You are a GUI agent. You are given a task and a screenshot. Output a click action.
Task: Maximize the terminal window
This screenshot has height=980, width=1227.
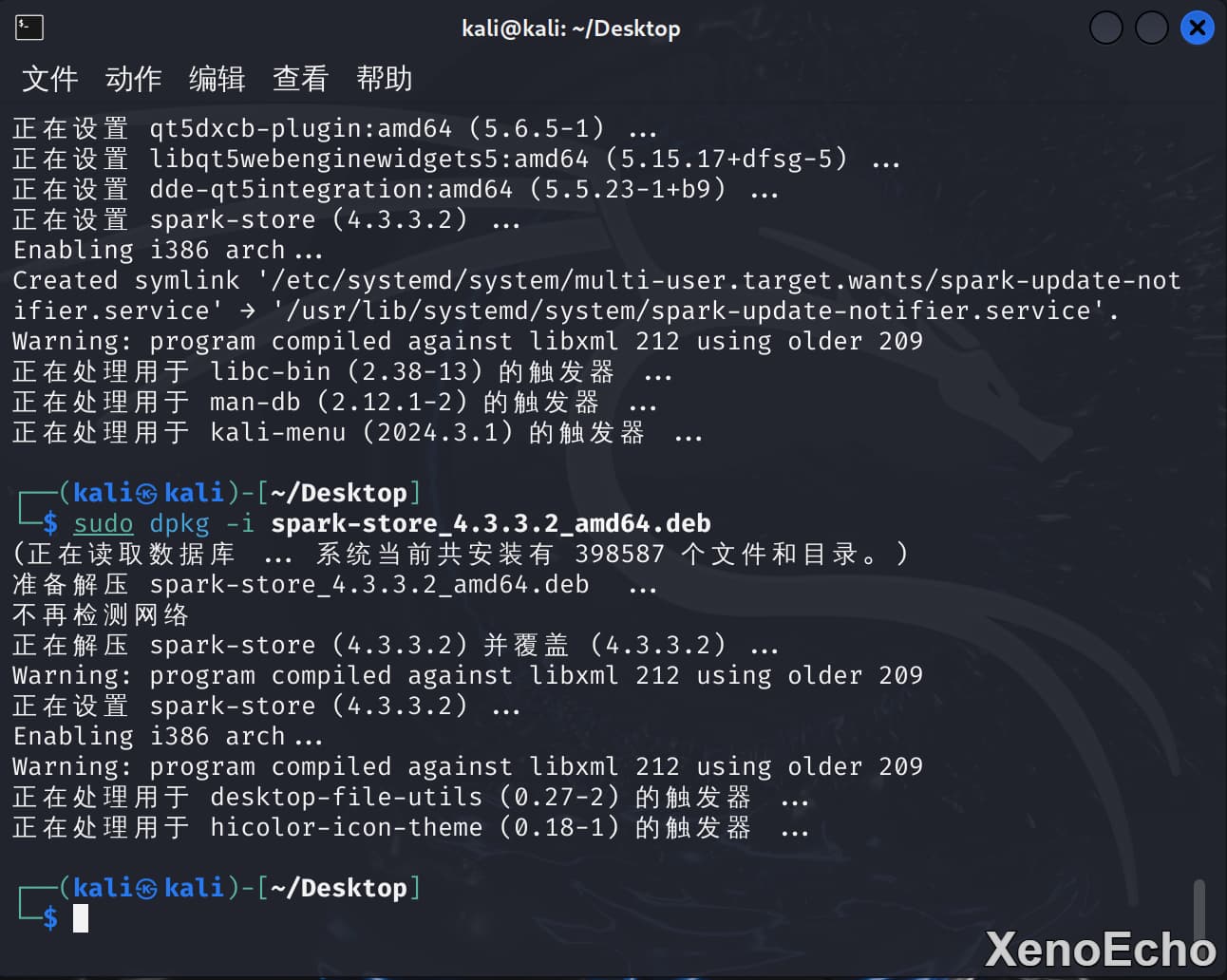[1151, 28]
